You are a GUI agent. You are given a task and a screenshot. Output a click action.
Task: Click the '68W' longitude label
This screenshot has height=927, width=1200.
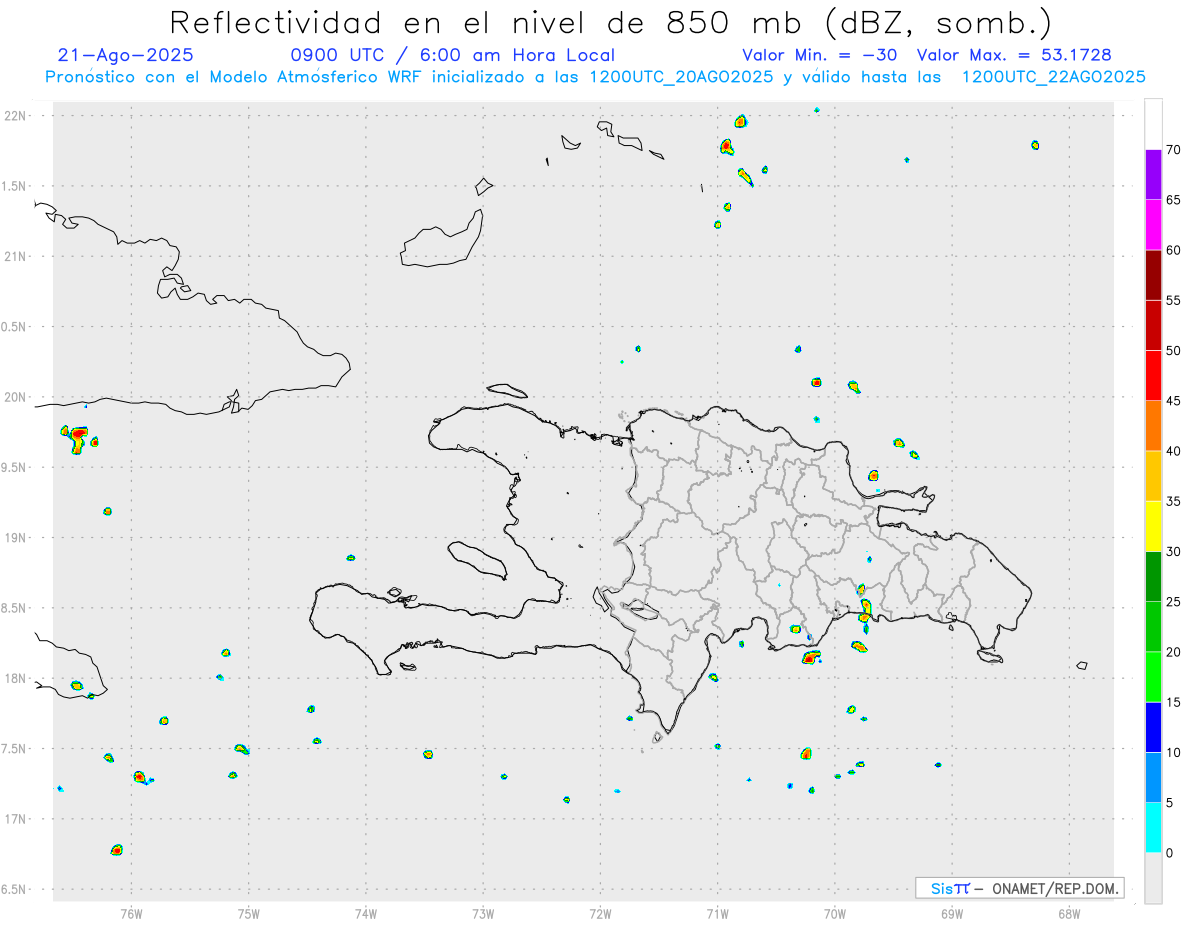[x=1069, y=913]
